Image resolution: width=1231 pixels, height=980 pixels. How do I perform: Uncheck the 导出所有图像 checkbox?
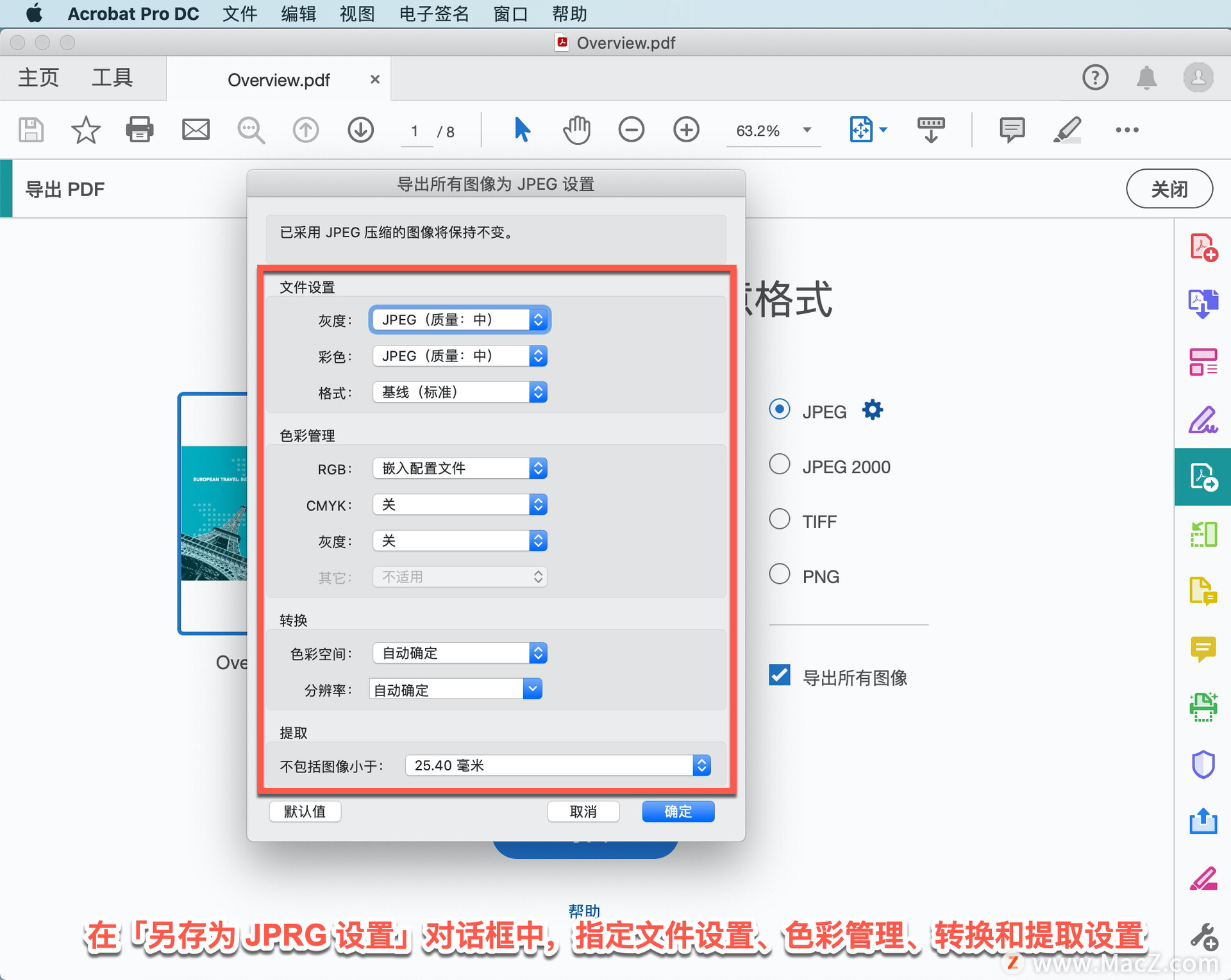(x=780, y=676)
